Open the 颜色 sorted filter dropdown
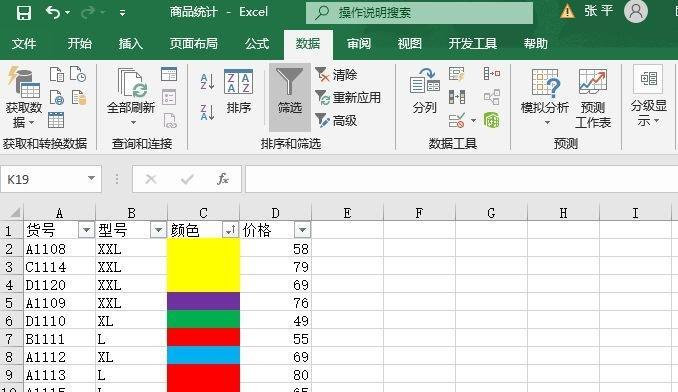Viewport: 678px width, 392px height. [230, 230]
